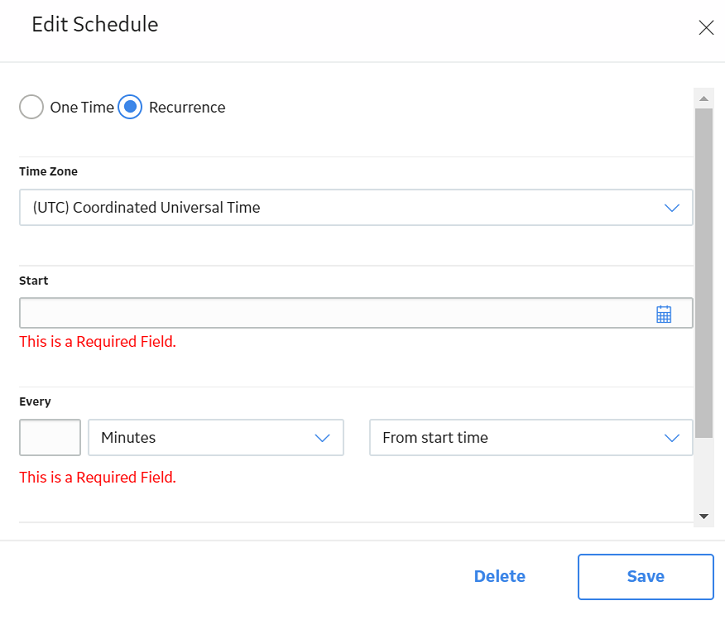This screenshot has height=620, width=725.
Task: Click the Delete button
Action: click(499, 577)
